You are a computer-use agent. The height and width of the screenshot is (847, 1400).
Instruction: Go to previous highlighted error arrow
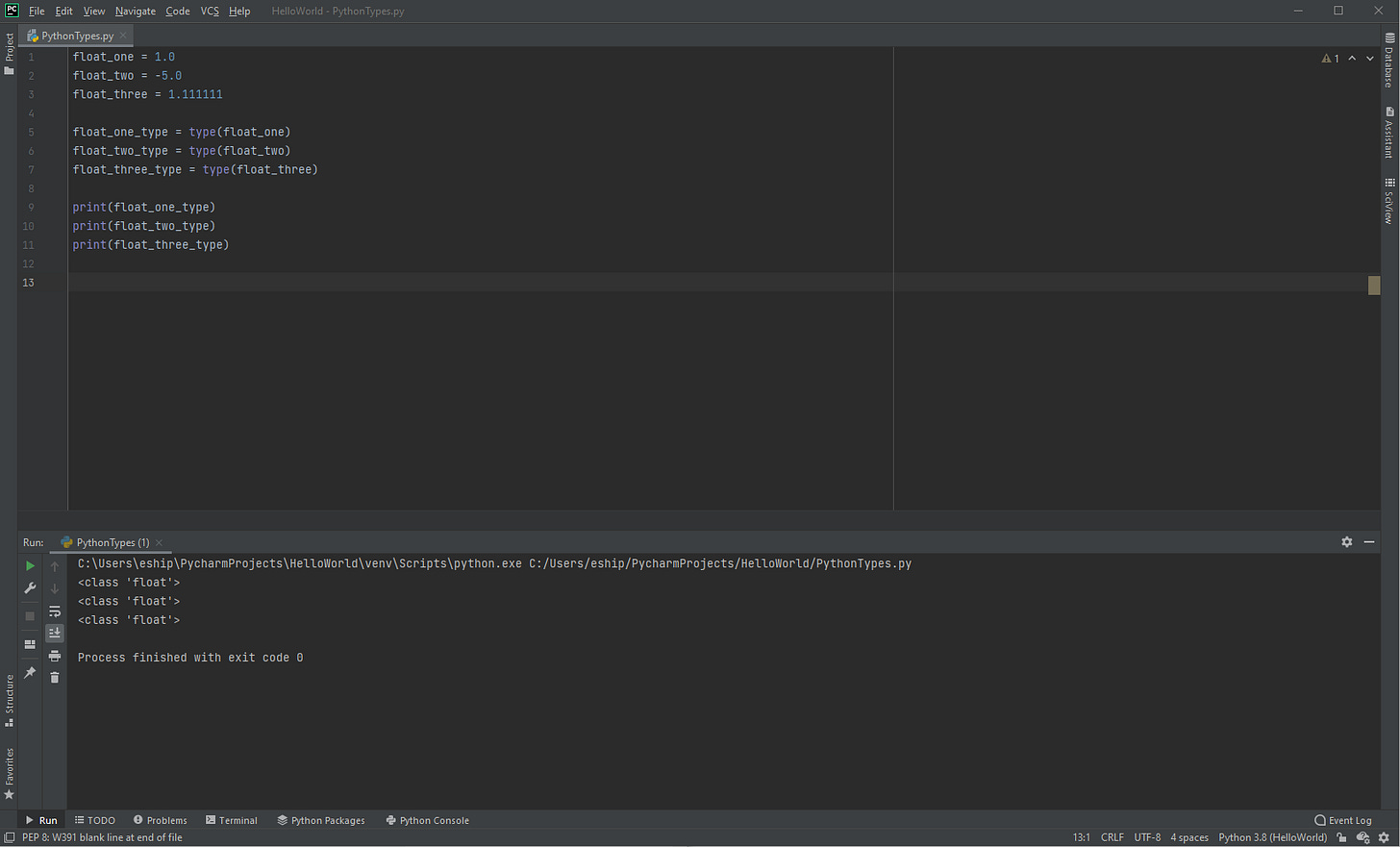[1352, 59]
